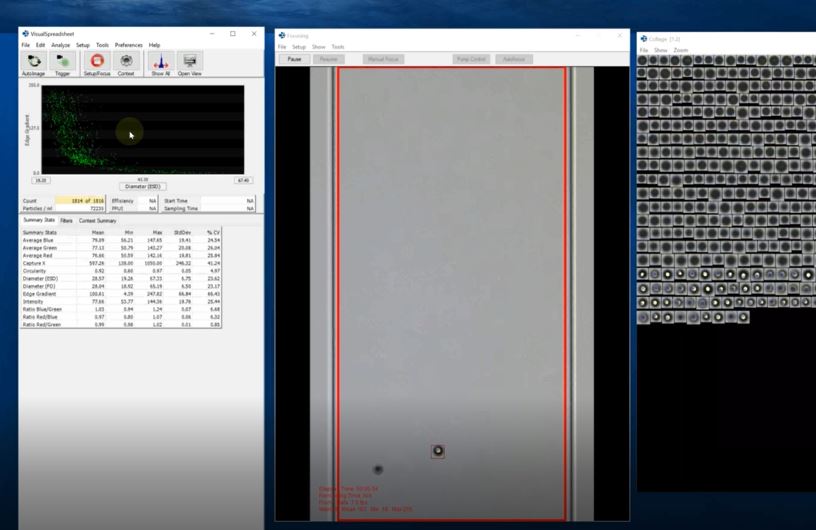The image size is (816, 530).
Task: Click the maximum X-axis value field below the scatter plot
Action: [x=243, y=180]
